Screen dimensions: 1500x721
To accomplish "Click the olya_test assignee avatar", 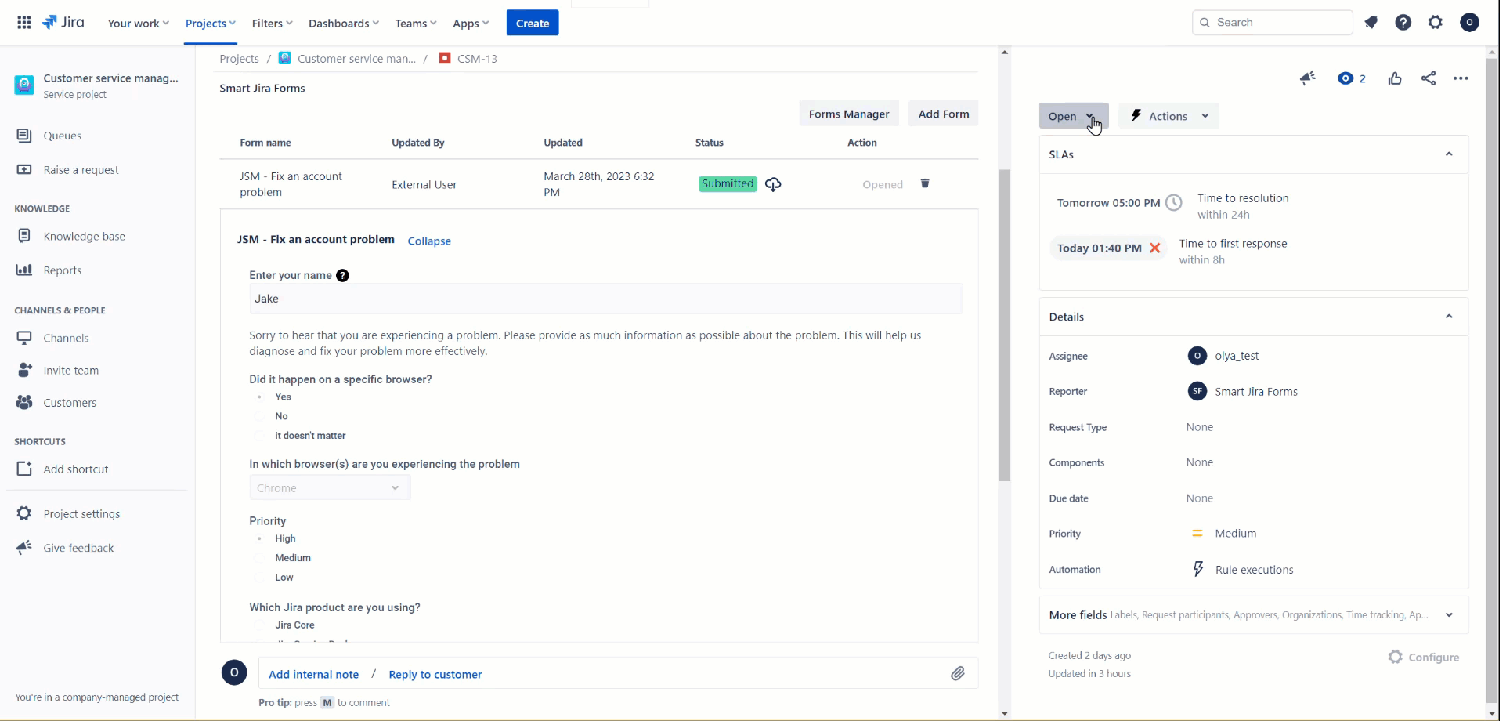I will click(x=1197, y=355).
